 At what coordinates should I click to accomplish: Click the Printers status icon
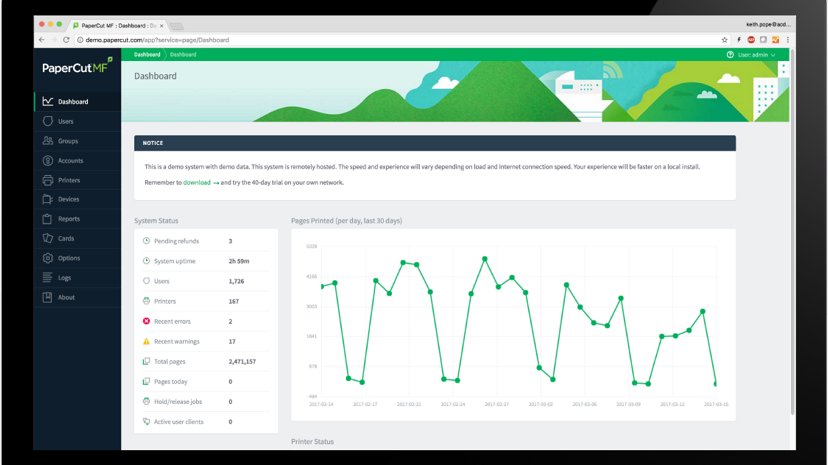click(146, 301)
